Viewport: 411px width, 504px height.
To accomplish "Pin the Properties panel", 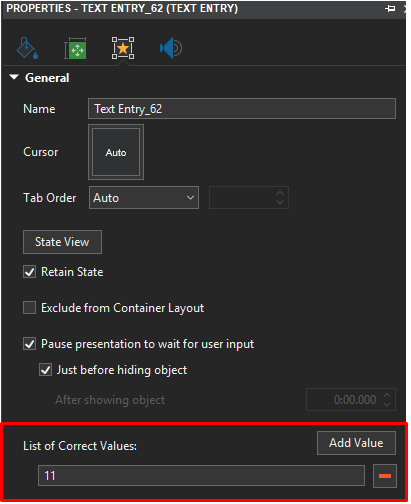I will 390,8.
